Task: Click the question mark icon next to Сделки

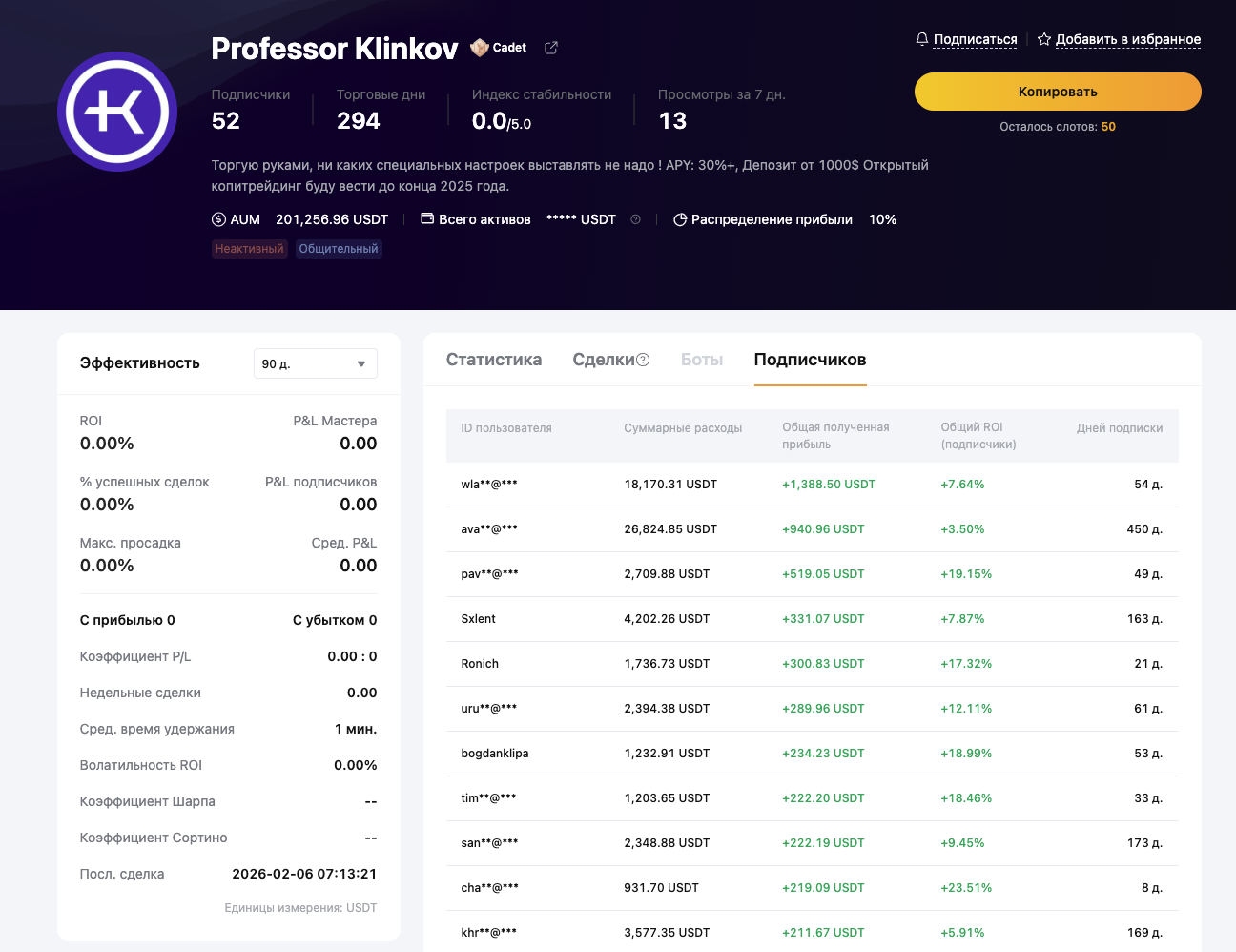Action: point(643,360)
